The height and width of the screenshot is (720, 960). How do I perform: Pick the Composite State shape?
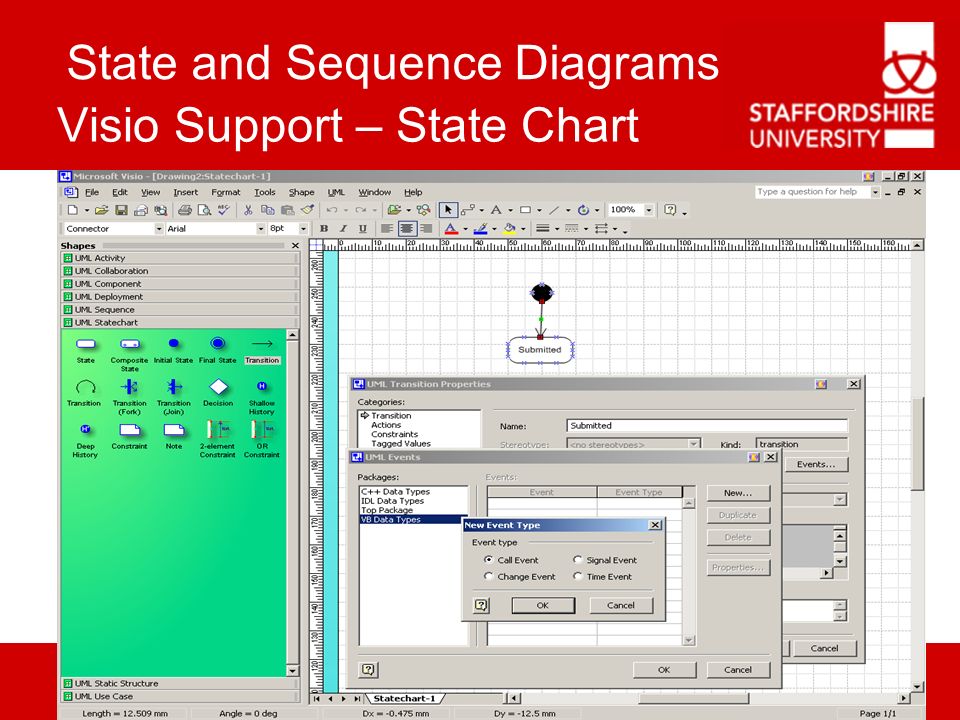[x=130, y=353]
